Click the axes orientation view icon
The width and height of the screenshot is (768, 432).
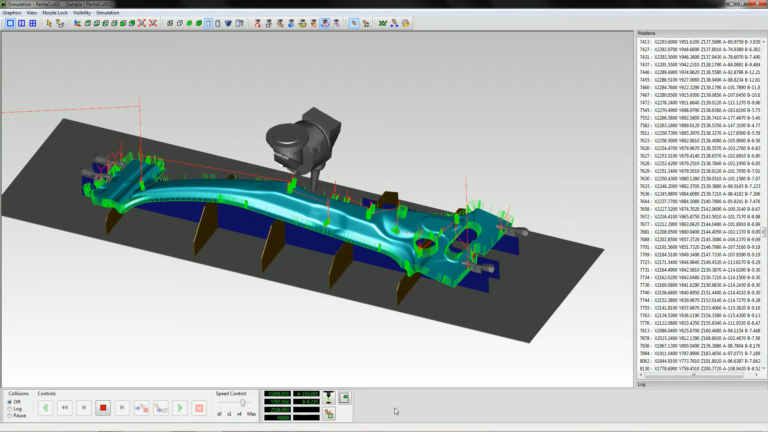point(77,23)
